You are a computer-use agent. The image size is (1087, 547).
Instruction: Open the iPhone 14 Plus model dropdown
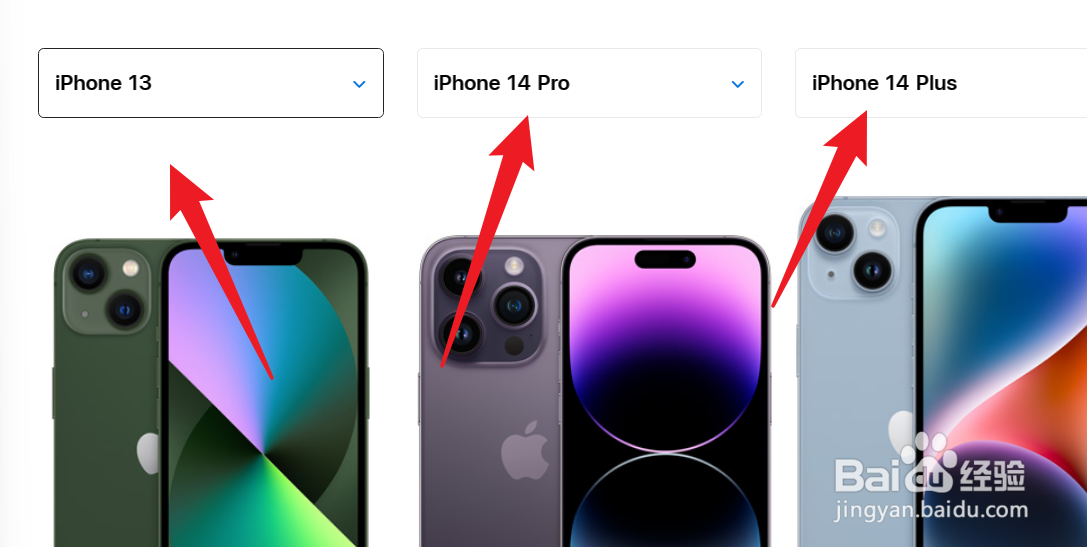[941, 83]
